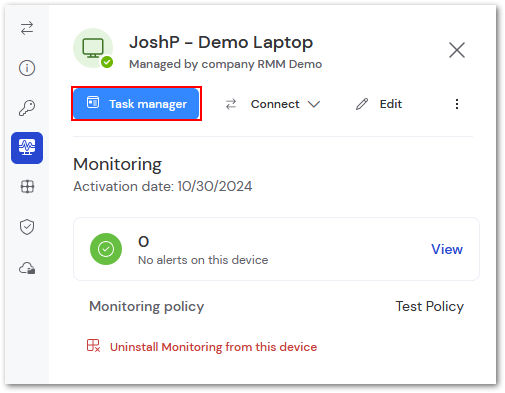505x393 pixels.
Task: Open the shield security sidebar icon
Action: [27, 227]
